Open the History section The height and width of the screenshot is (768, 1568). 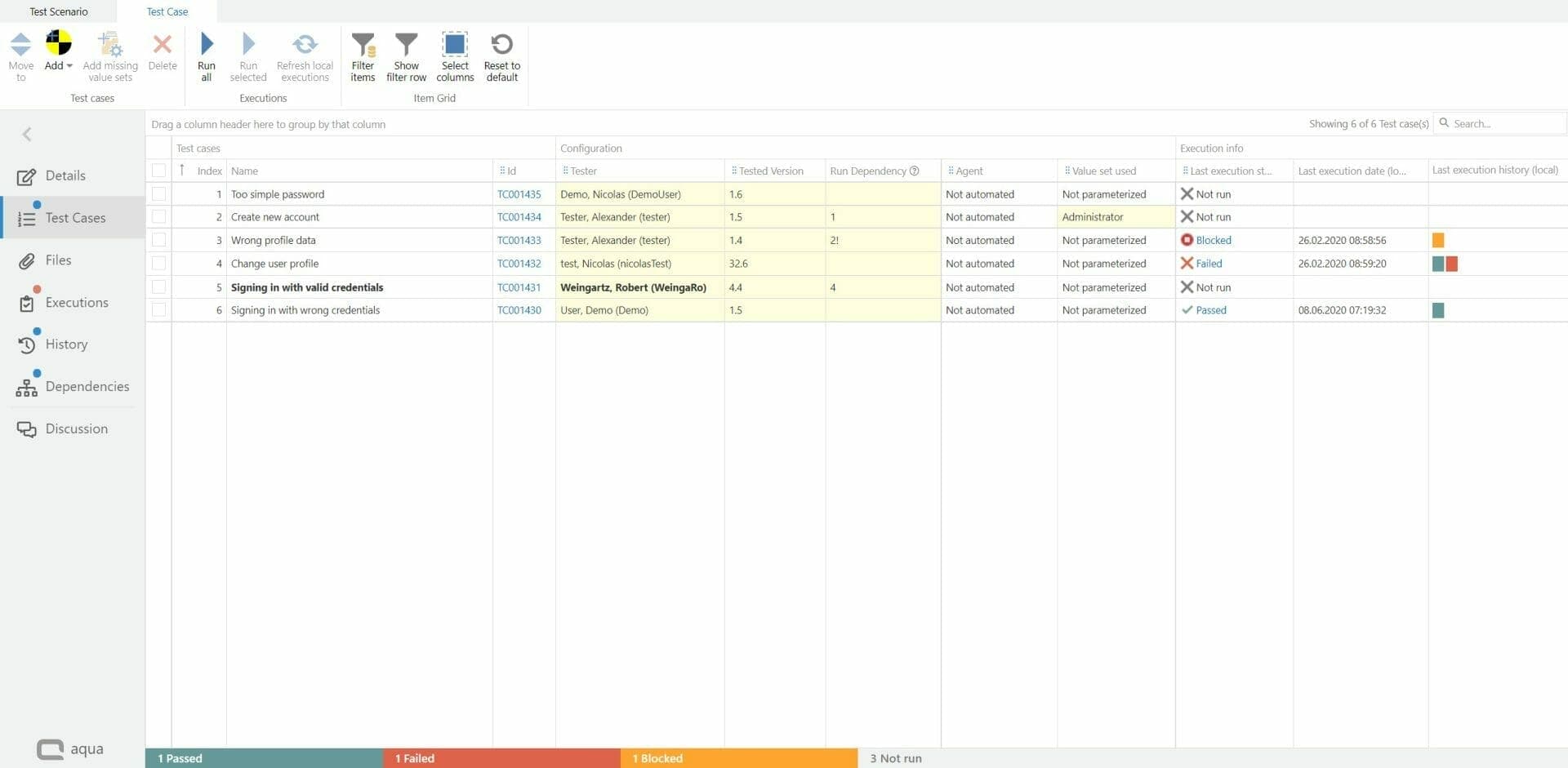pyautogui.click(x=73, y=344)
